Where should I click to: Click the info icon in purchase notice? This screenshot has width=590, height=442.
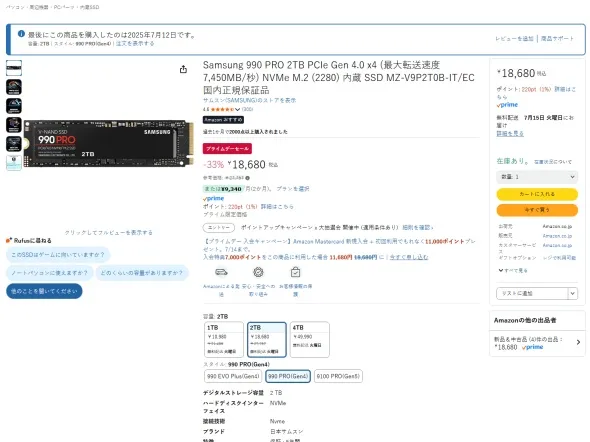[x=21, y=34]
